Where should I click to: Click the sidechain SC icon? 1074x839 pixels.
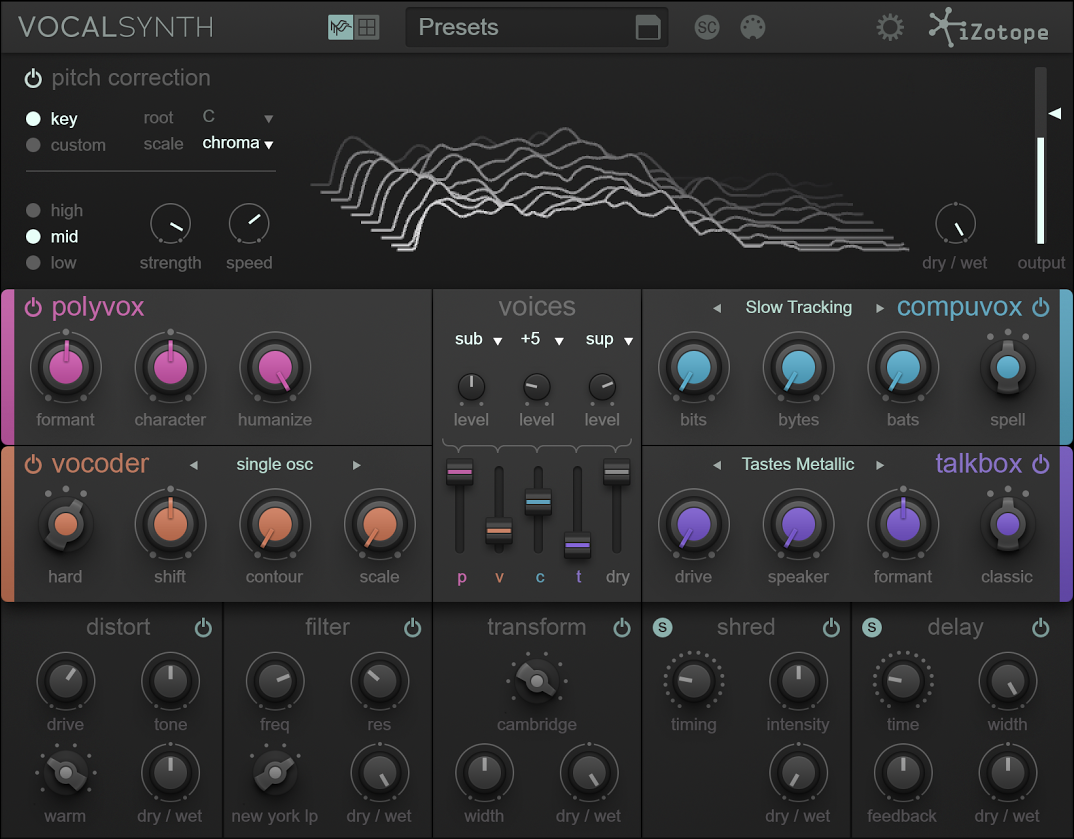pyautogui.click(x=707, y=28)
